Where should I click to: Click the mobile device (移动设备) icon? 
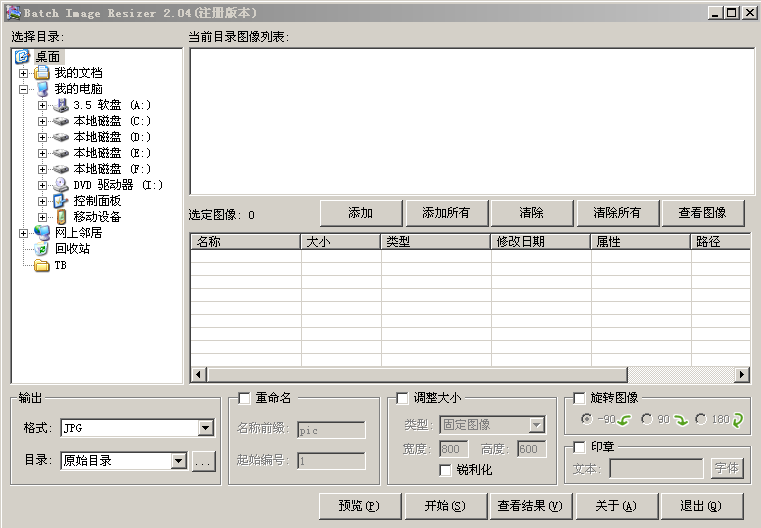pyautogui.click(x=62, y=217)
